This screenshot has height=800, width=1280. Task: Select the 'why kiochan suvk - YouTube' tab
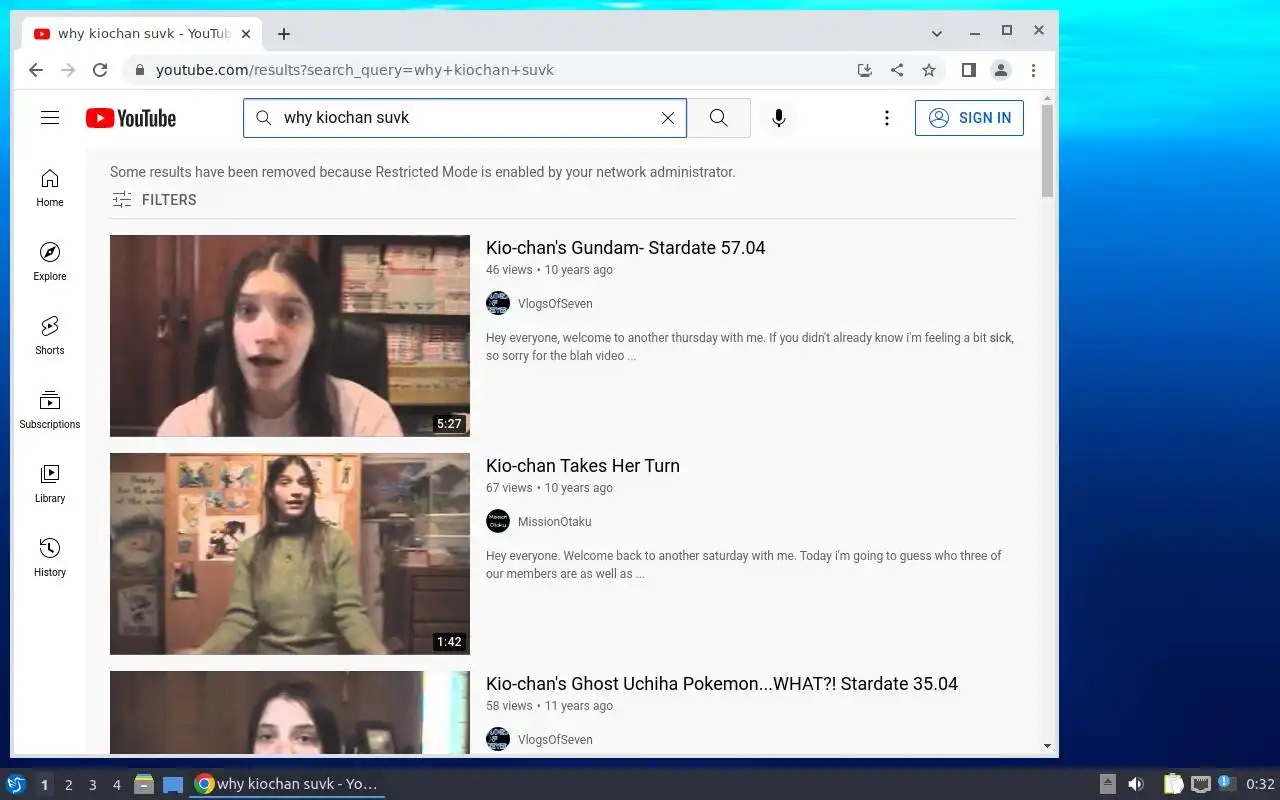tap(142, 34)
